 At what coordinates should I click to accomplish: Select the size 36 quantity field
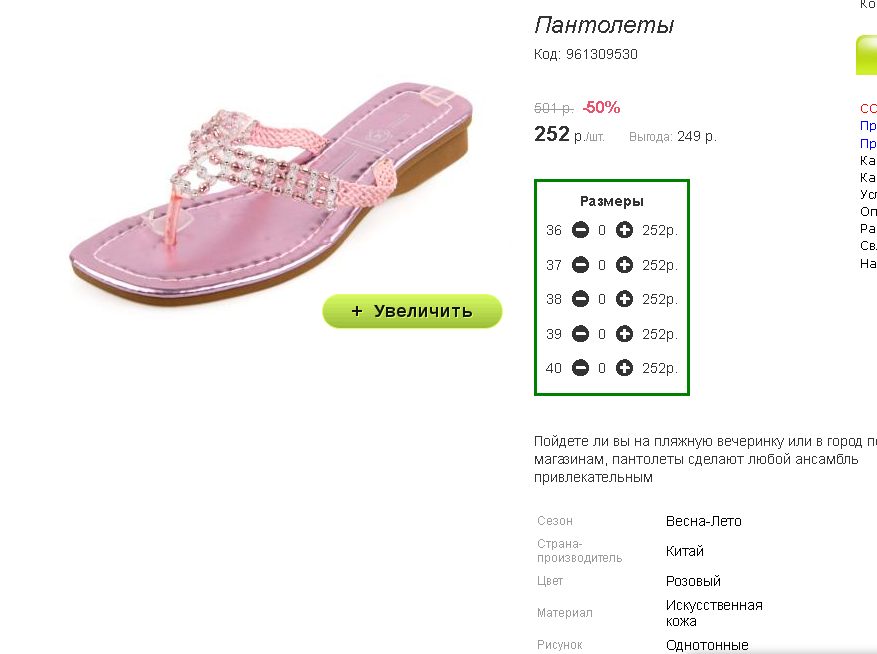(x=602, y=230)
